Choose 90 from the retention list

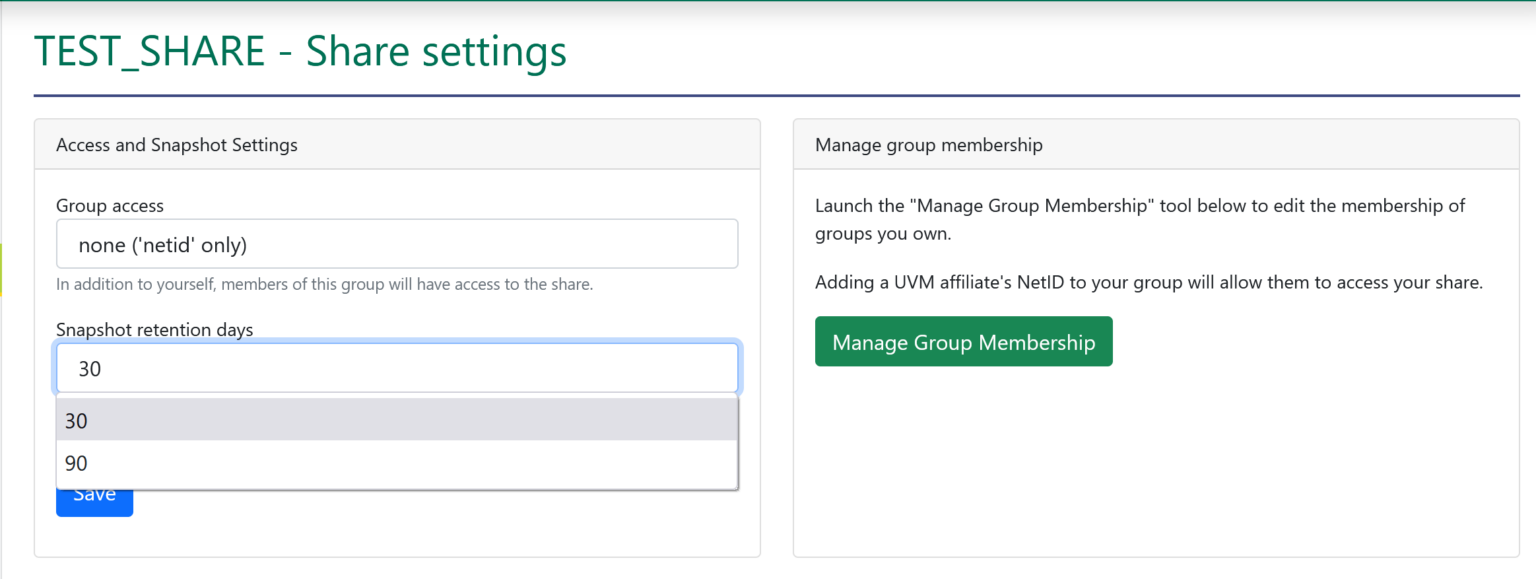pos(396,462)
